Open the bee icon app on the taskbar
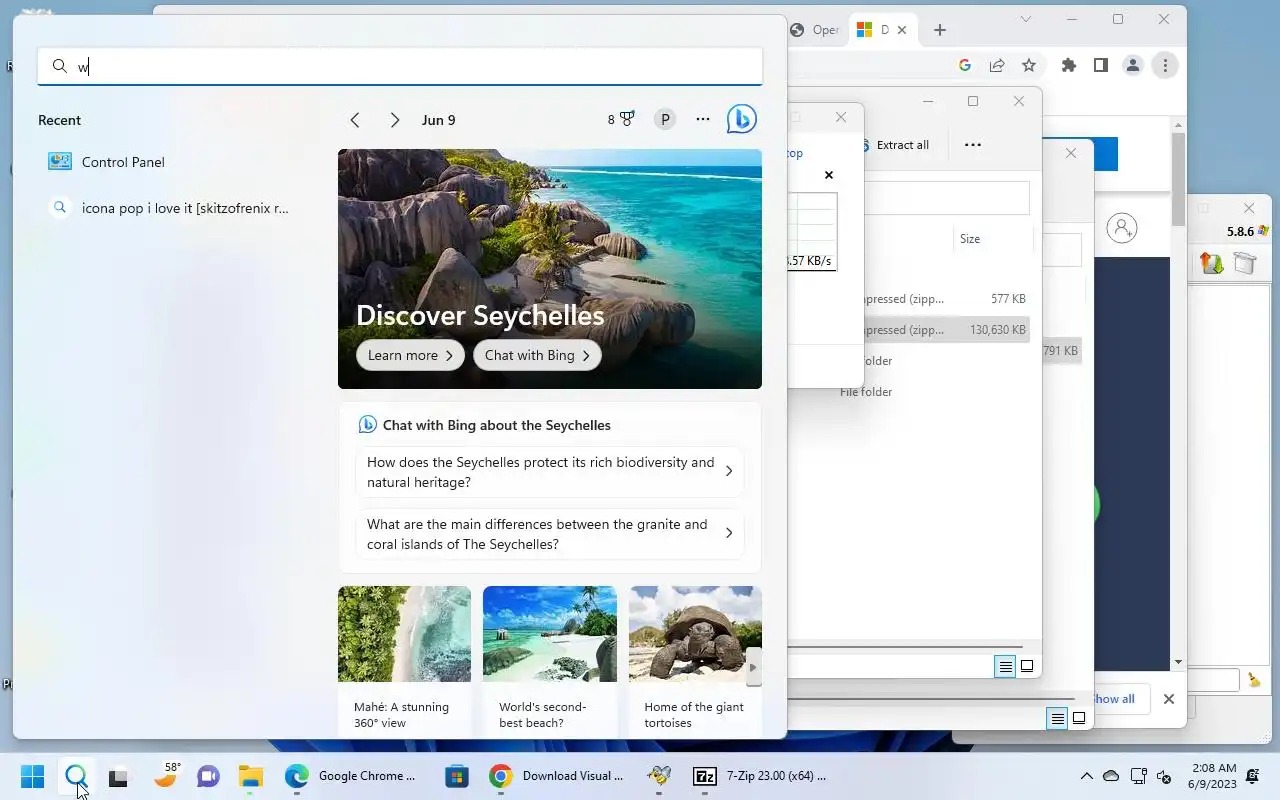Viewport: 1280px width, 800px height. 659,776
